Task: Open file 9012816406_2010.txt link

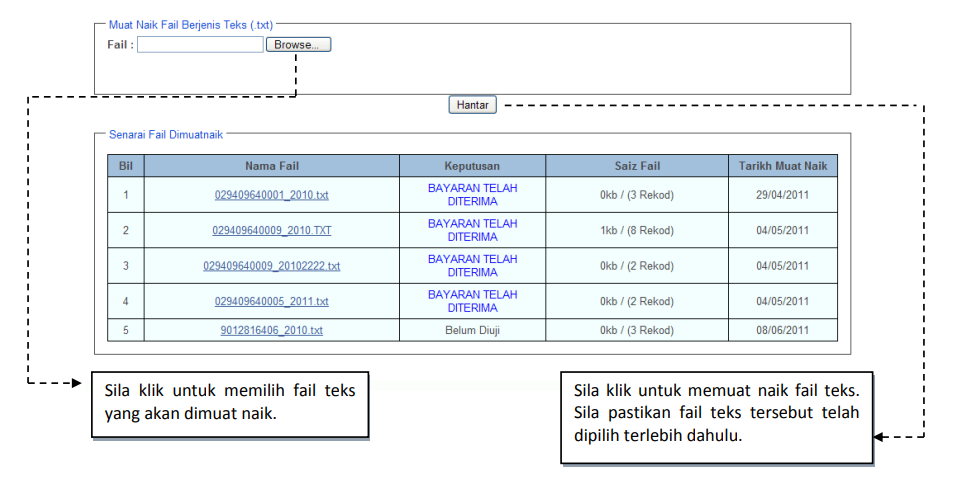Action: [272, 330]
